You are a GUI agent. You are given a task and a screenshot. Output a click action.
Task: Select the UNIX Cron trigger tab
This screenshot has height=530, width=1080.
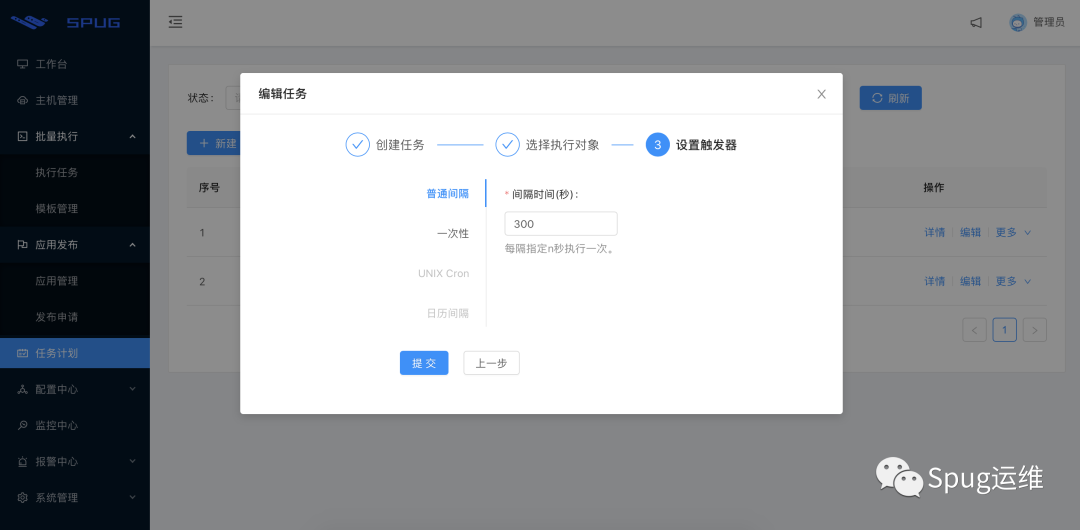(444, 274)
